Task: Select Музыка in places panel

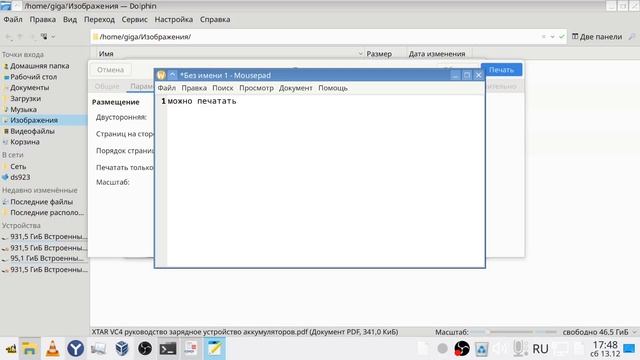Action: (23, 109)
